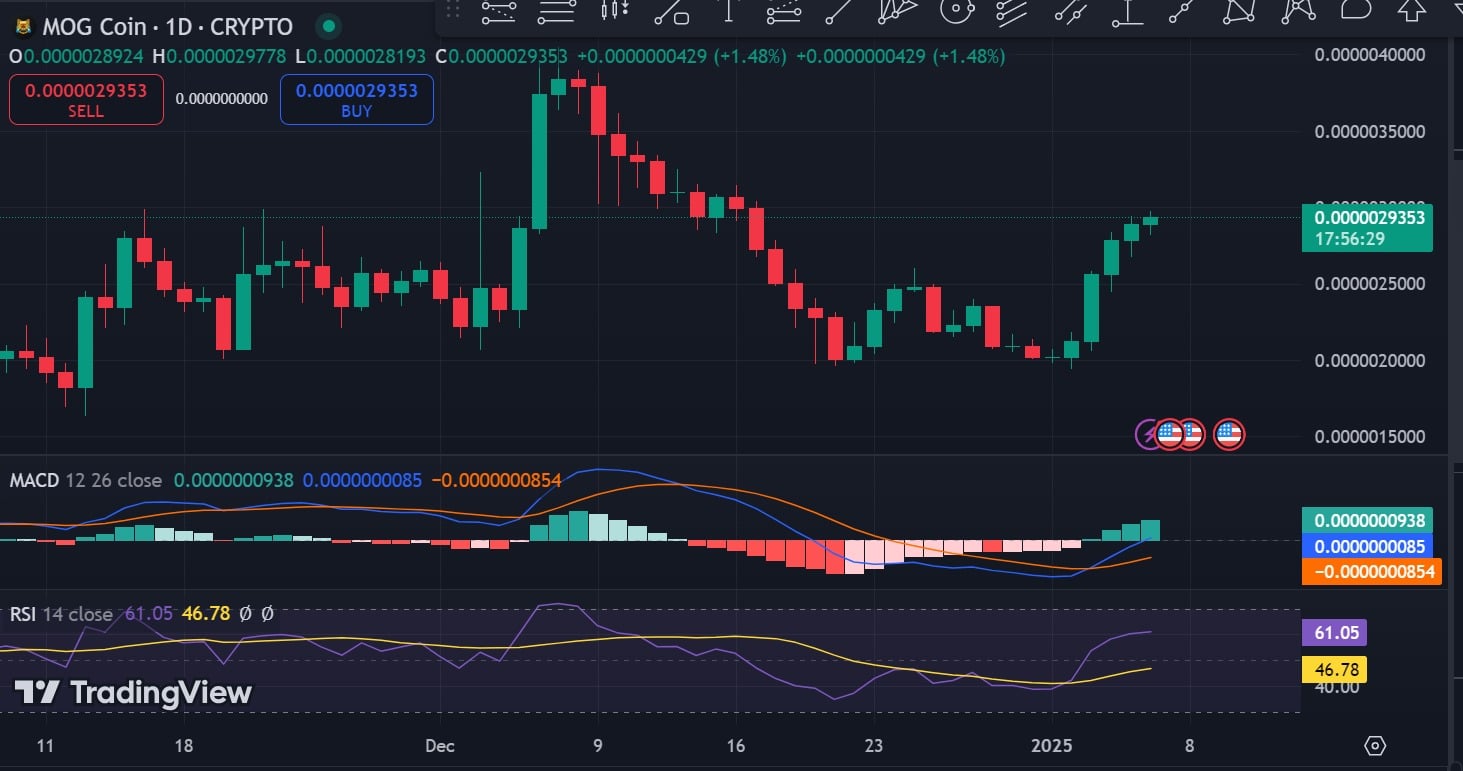This screenshot has height=771, width=1463.
Task: Select the vertical line drawing tool
Action: click(x=729, y=11)
